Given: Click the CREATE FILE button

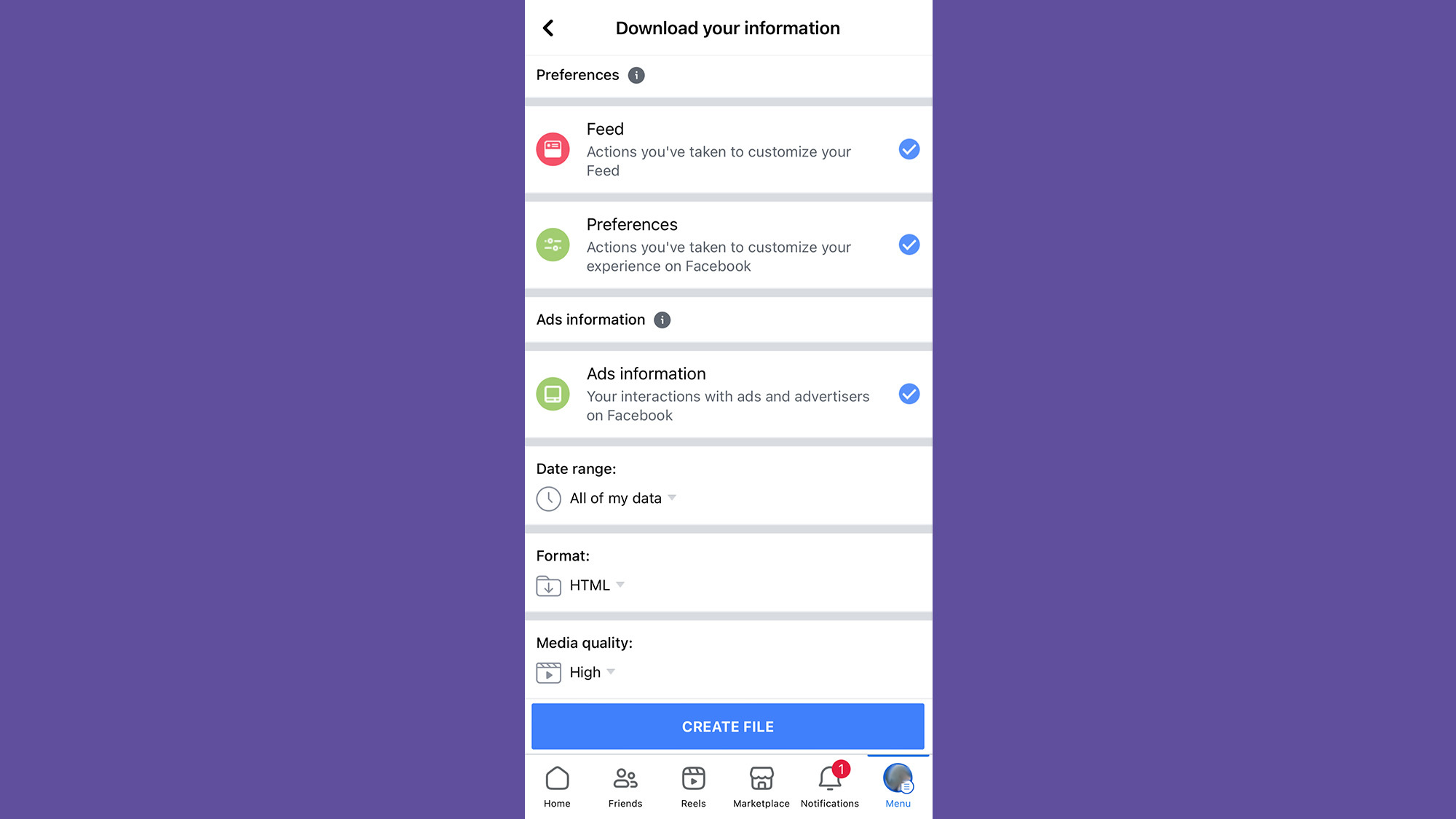Looking at the screenshot, I should click(728, 726).
